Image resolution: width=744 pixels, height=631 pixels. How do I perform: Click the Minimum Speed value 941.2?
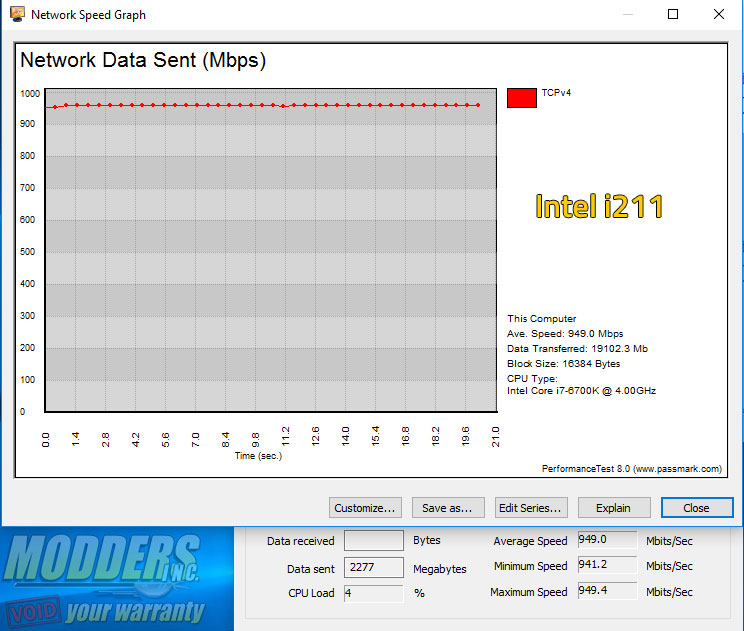click(x=607, y=565)
